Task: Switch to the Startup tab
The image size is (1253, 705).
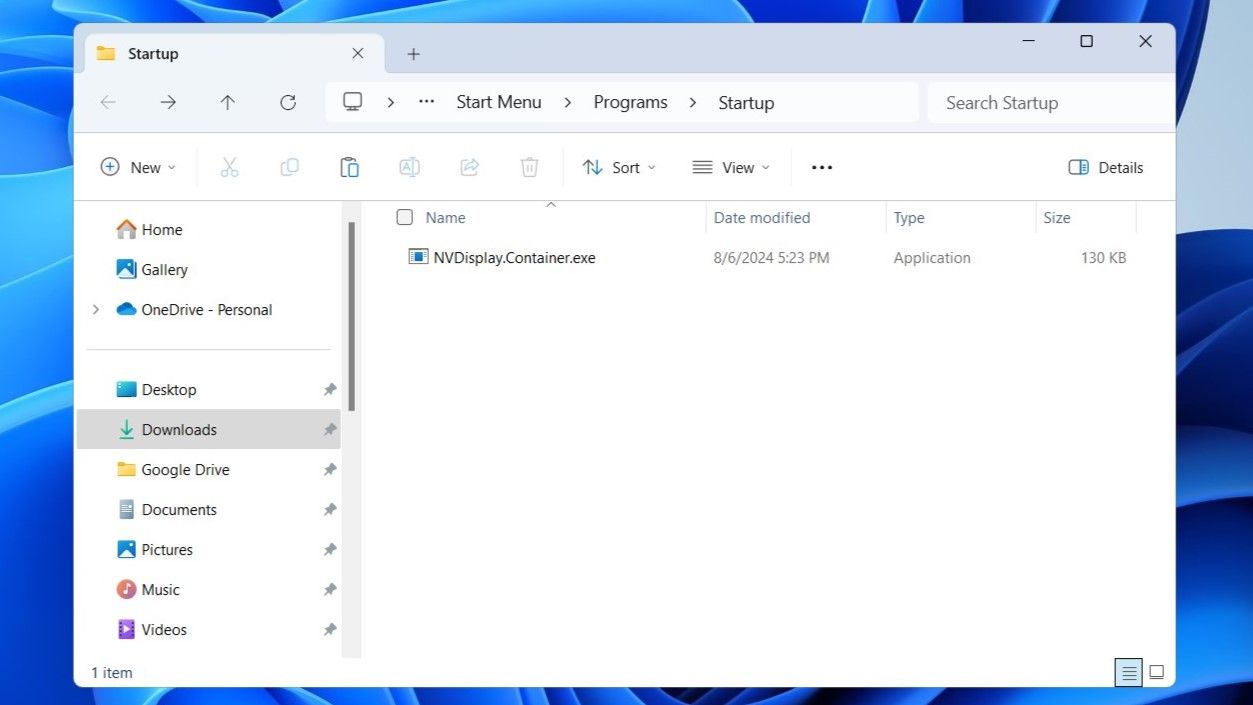Action: [153, 53]
